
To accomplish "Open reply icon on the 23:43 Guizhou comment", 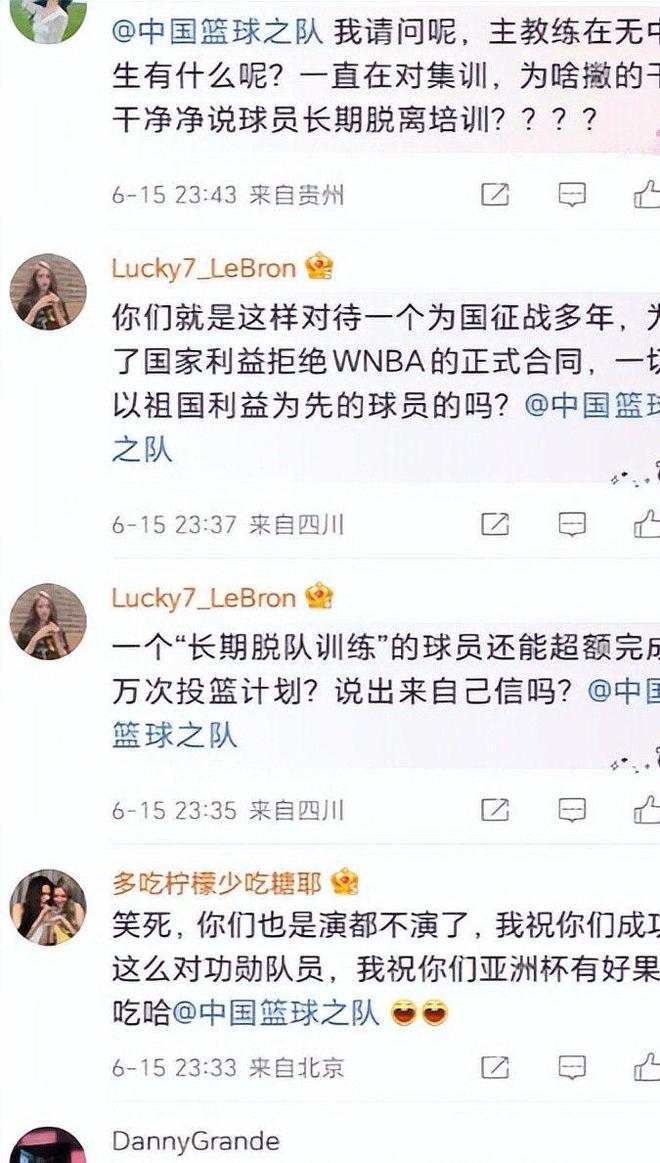I will pyautogui.click(x=572, y=195).
